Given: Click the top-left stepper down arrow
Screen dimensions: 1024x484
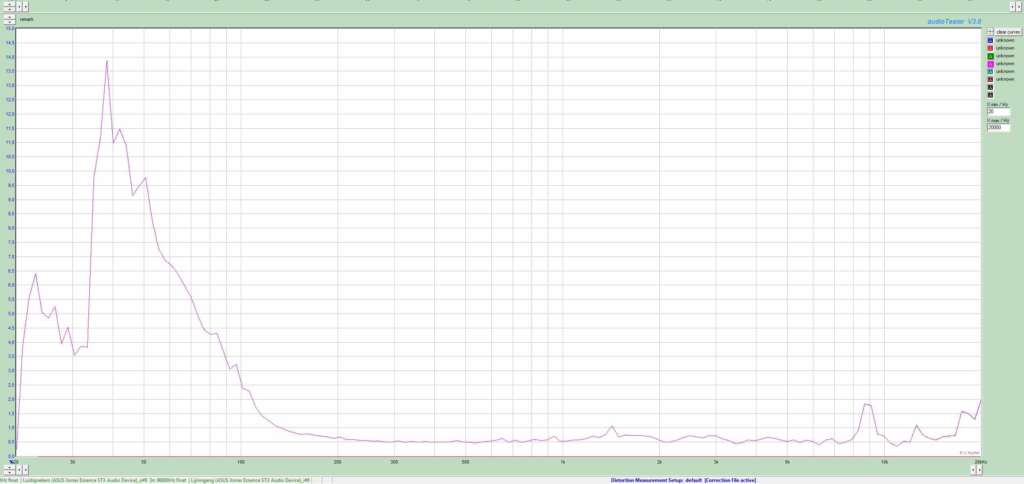Looking at the screenshot, I should (9, 9).
